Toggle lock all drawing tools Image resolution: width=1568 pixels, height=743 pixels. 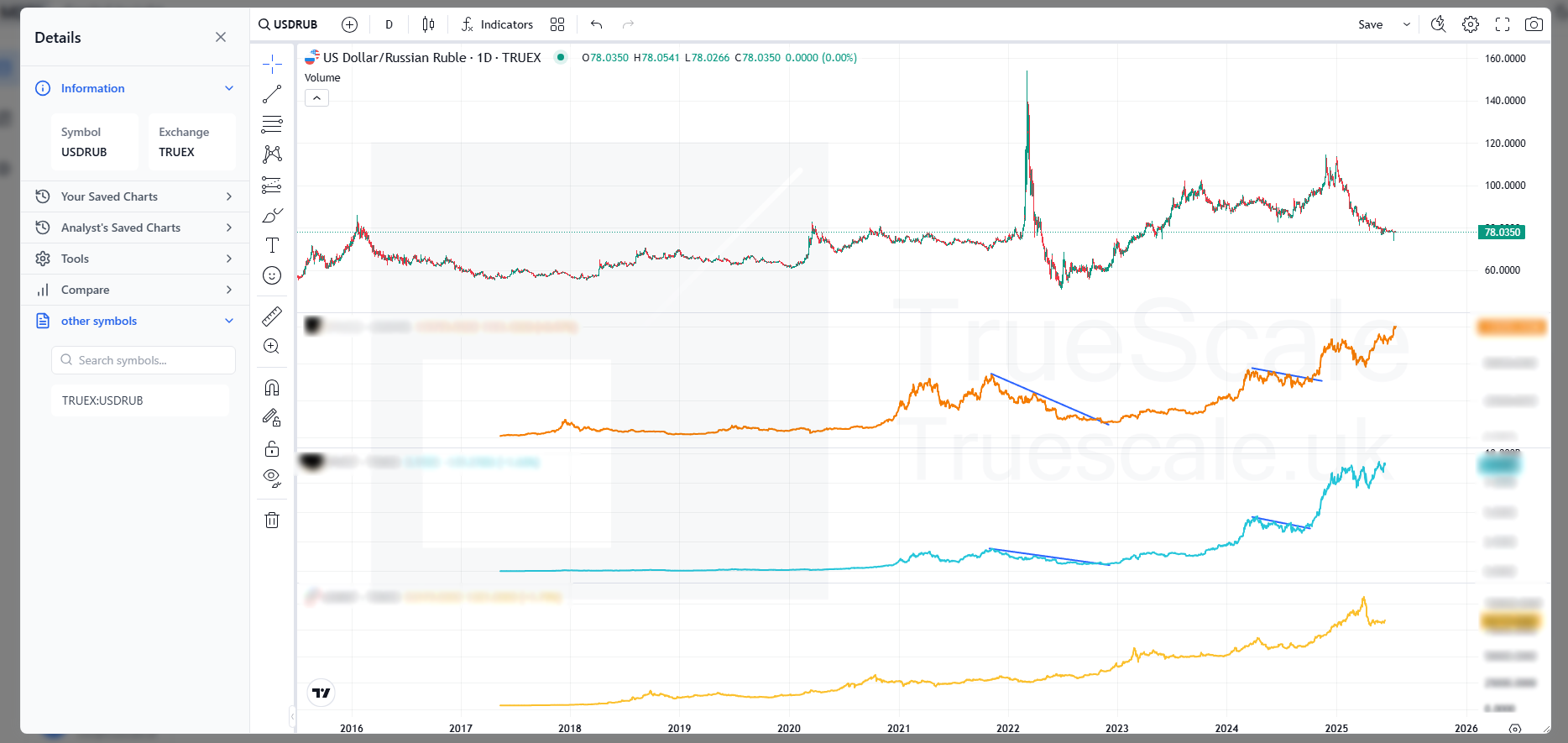[x=272, y=448]
